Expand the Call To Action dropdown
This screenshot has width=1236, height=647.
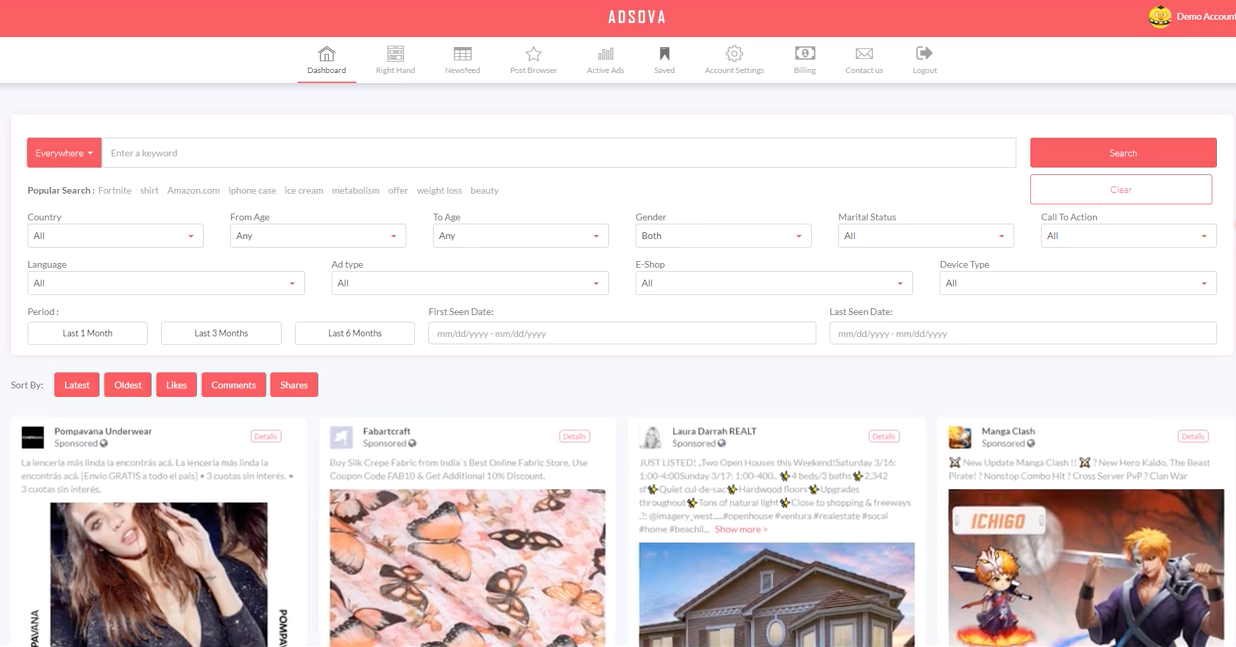pos(1129,236)
